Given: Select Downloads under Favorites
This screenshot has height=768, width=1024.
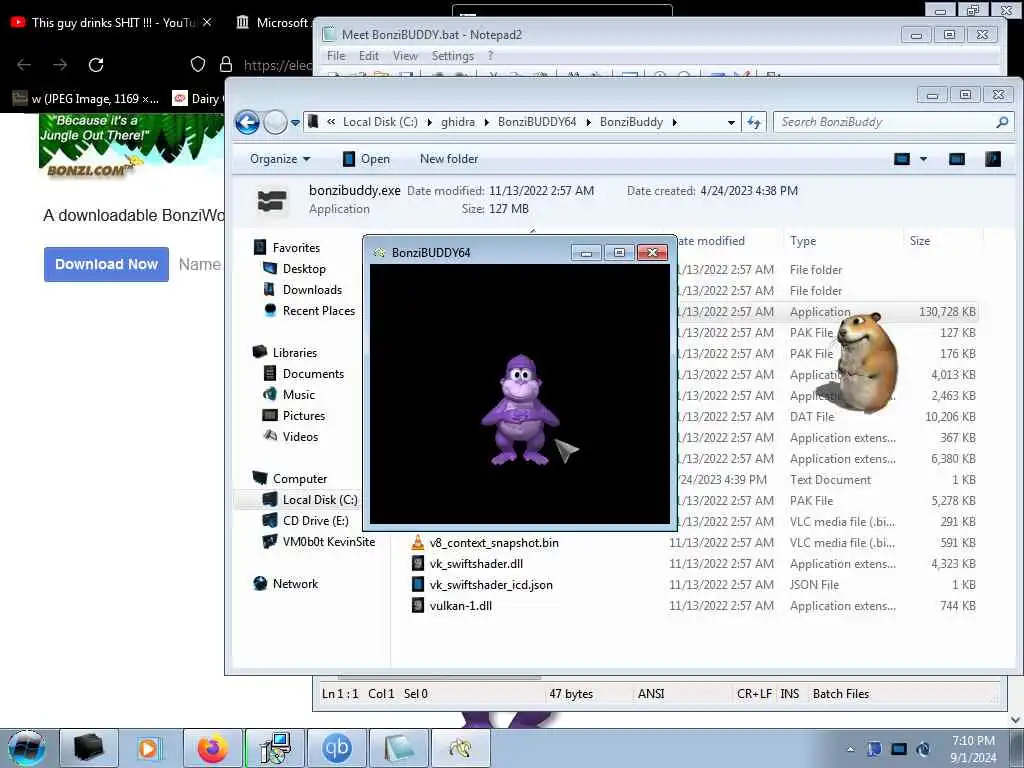Looking at the screenshot, I should point(312,289).
